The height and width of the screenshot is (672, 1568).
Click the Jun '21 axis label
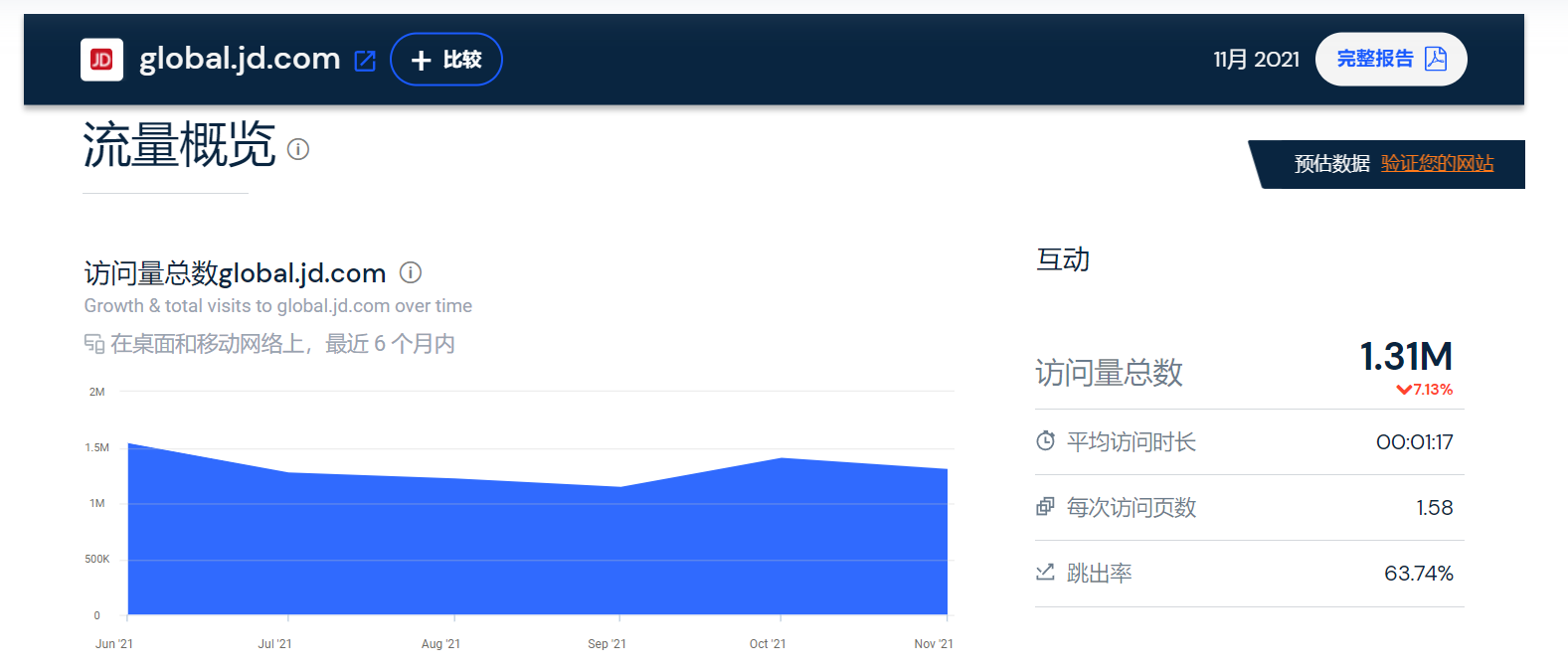[x=114, y=644]
